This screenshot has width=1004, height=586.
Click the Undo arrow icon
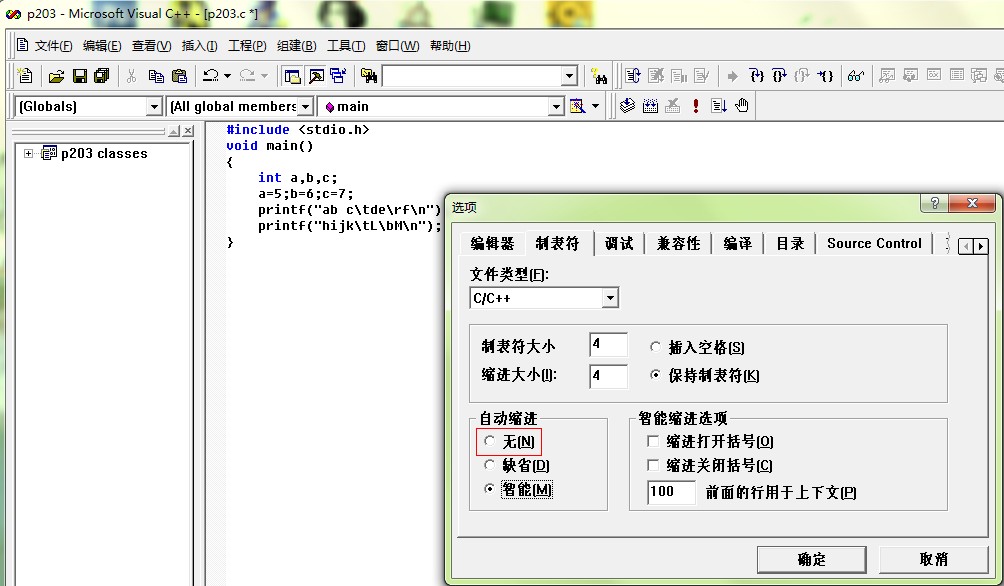point(211,76)
